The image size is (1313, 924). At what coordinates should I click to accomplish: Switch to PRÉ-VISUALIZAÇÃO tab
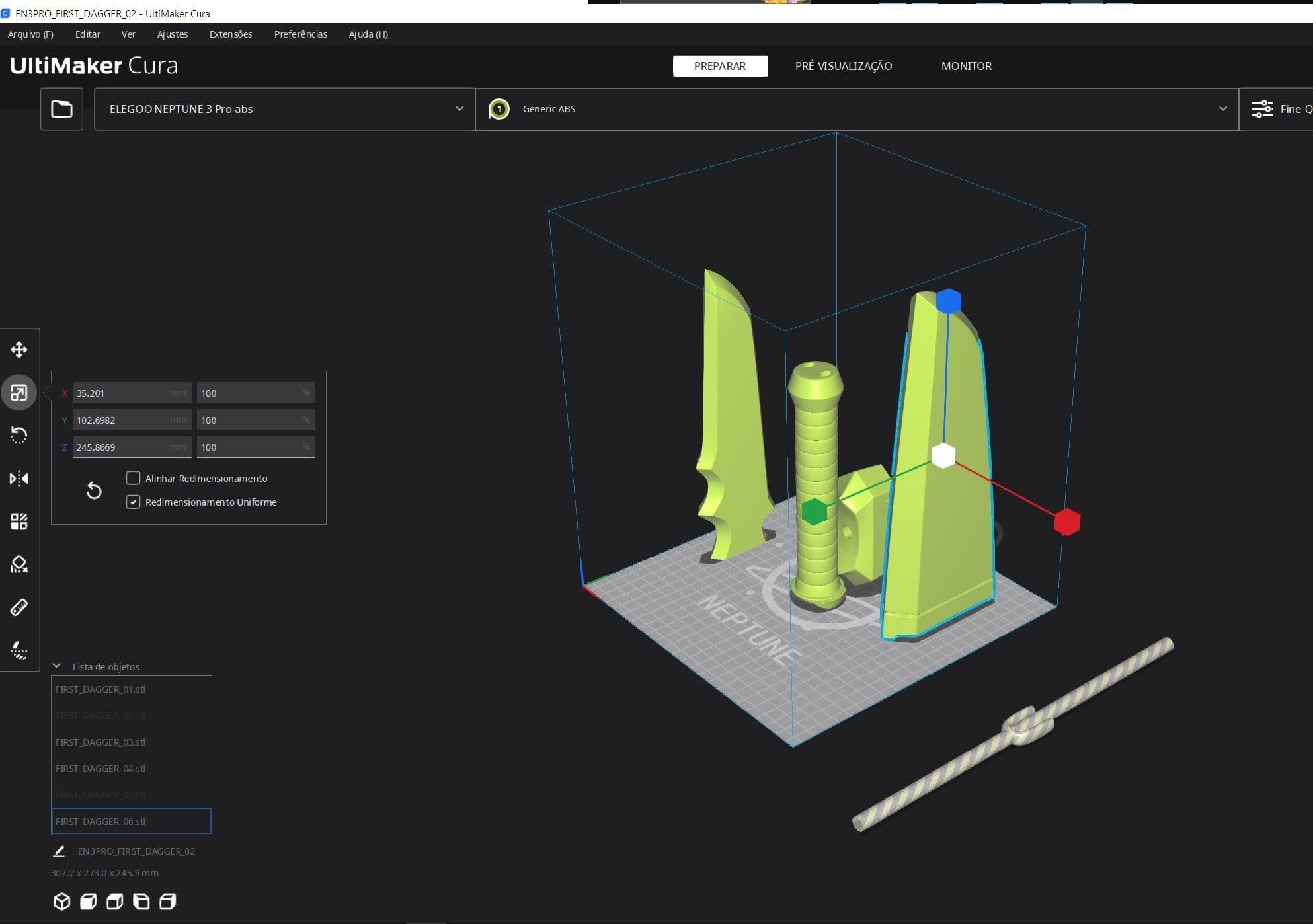coord(843,66)
